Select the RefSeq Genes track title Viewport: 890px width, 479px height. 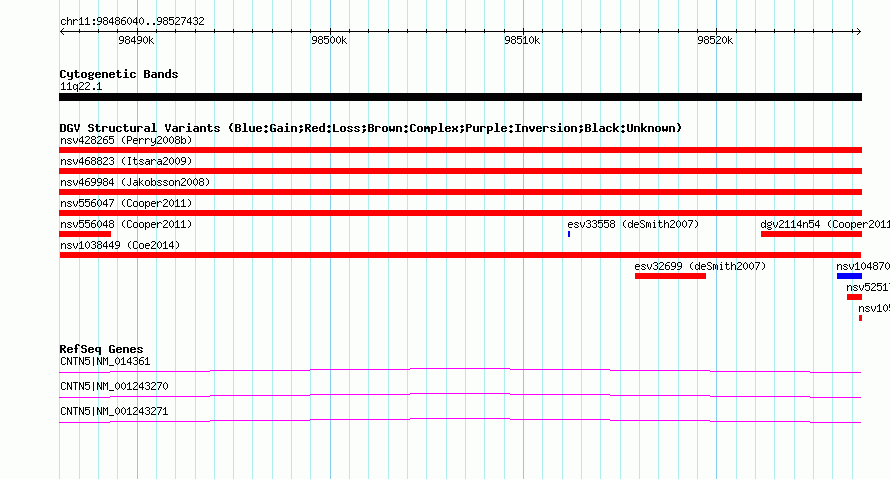click(x=102, y=349)
